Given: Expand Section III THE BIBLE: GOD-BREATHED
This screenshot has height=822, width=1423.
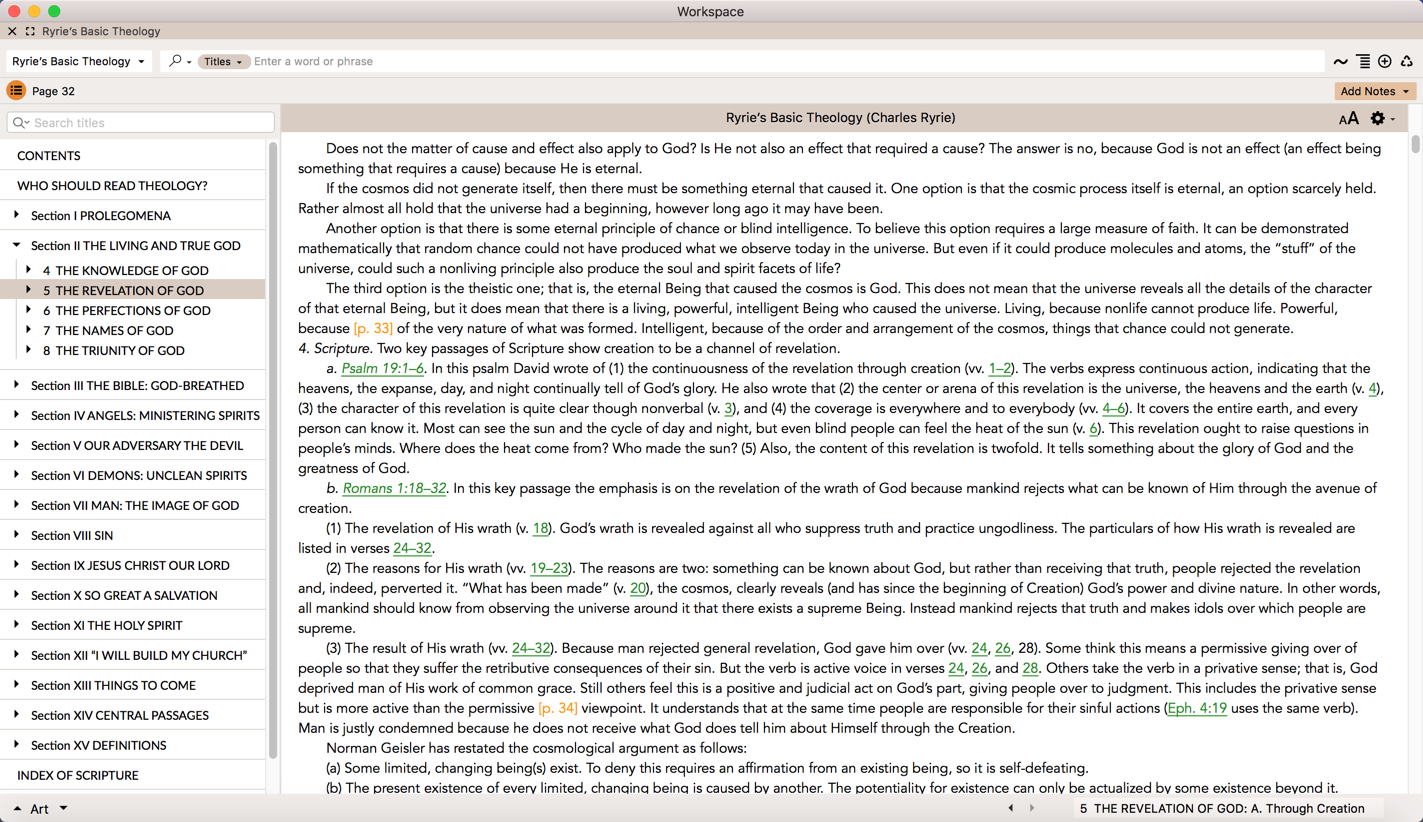Looking at the screenshot, I should point(16,385).
